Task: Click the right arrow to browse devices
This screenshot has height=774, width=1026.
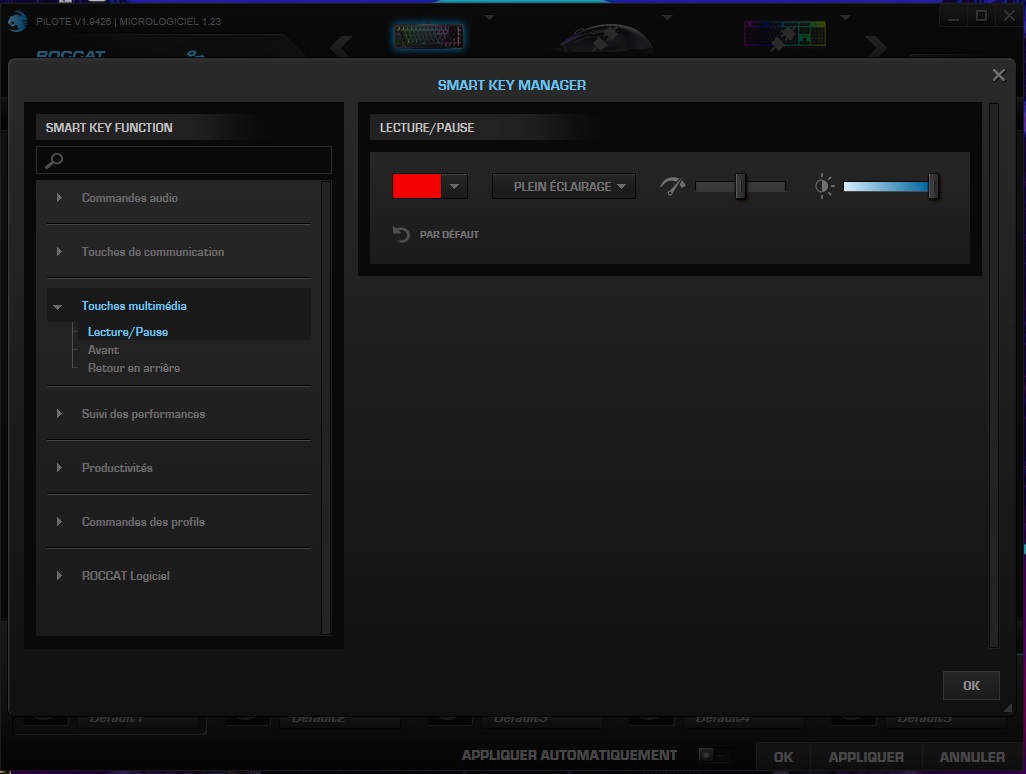Action: tap(877, 46)
